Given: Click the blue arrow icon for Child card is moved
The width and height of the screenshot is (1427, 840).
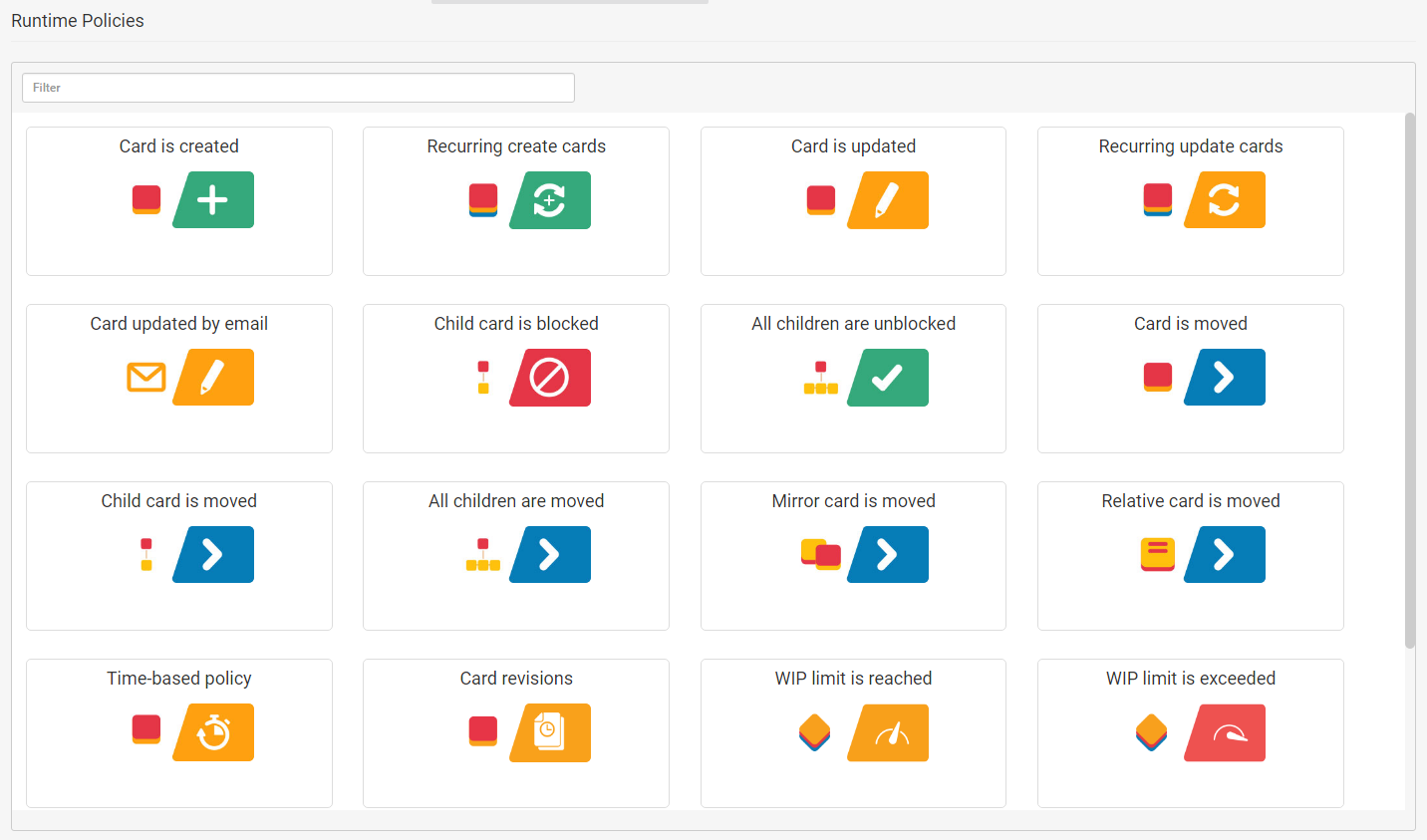Looking at the screenshot, I should 213,555.
